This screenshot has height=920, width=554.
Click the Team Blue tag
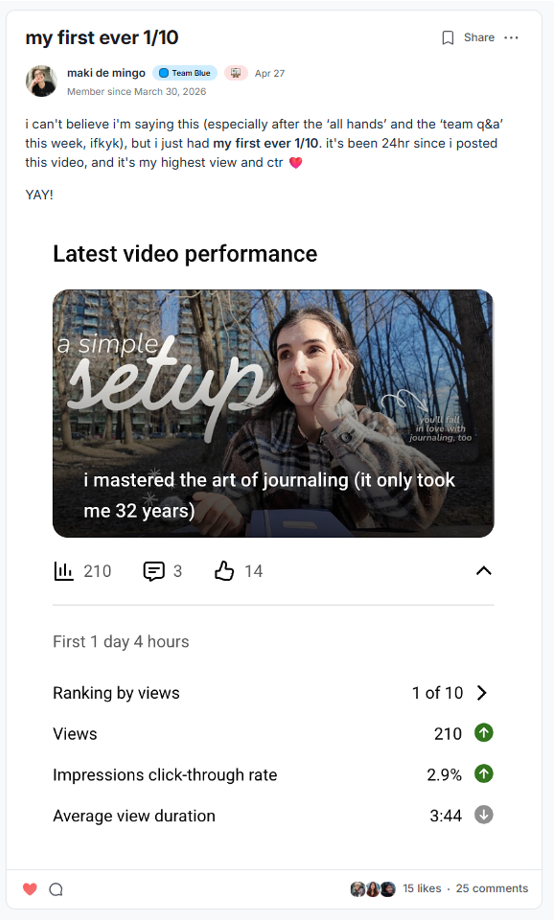pos(185,73)
